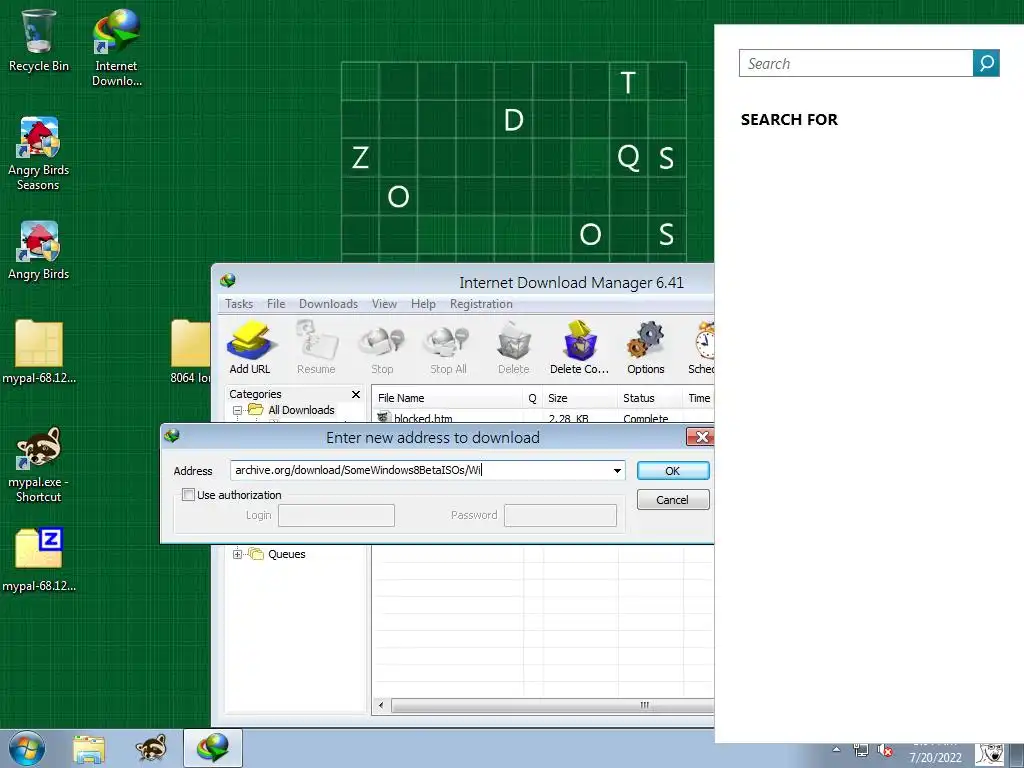Open the File menu

click(x=276, y=304)
